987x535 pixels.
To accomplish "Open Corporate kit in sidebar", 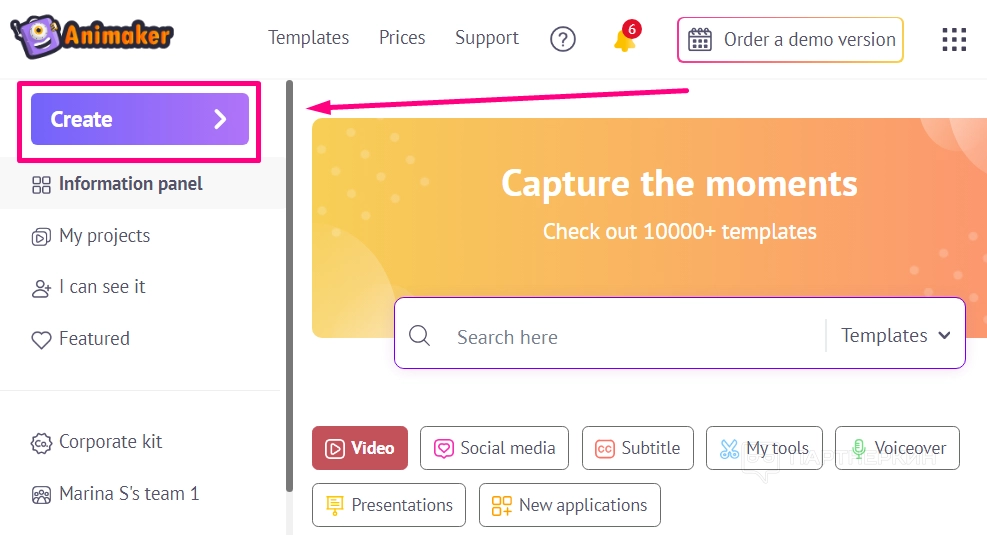I will [110, 442].
